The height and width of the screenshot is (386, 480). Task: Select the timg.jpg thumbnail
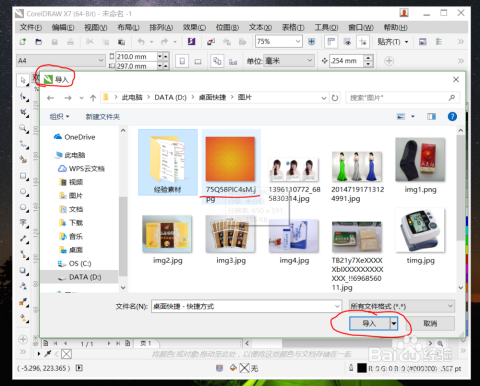click(420, 230)
